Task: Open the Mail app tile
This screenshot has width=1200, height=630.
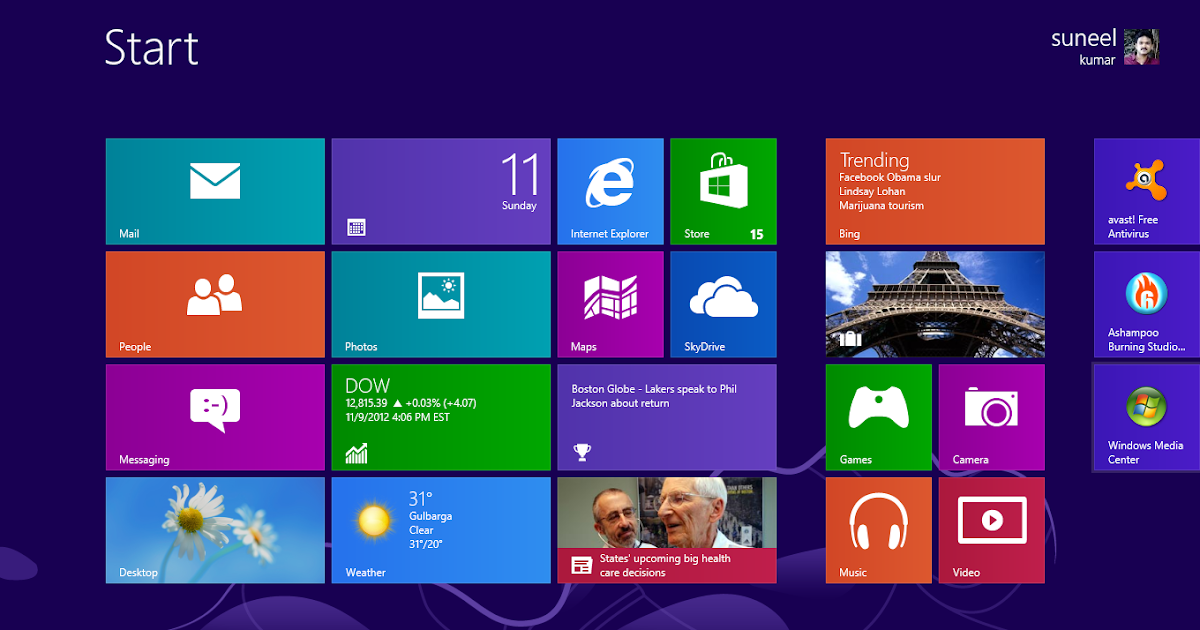Action: coord(214,190)
